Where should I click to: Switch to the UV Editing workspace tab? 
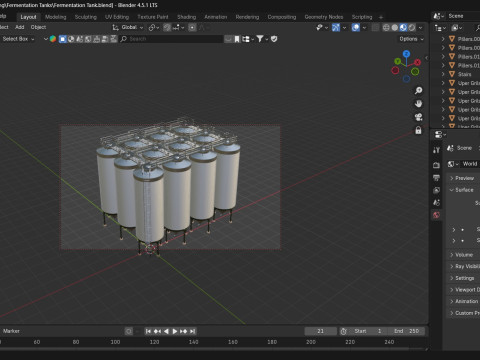tap(117, 17)
